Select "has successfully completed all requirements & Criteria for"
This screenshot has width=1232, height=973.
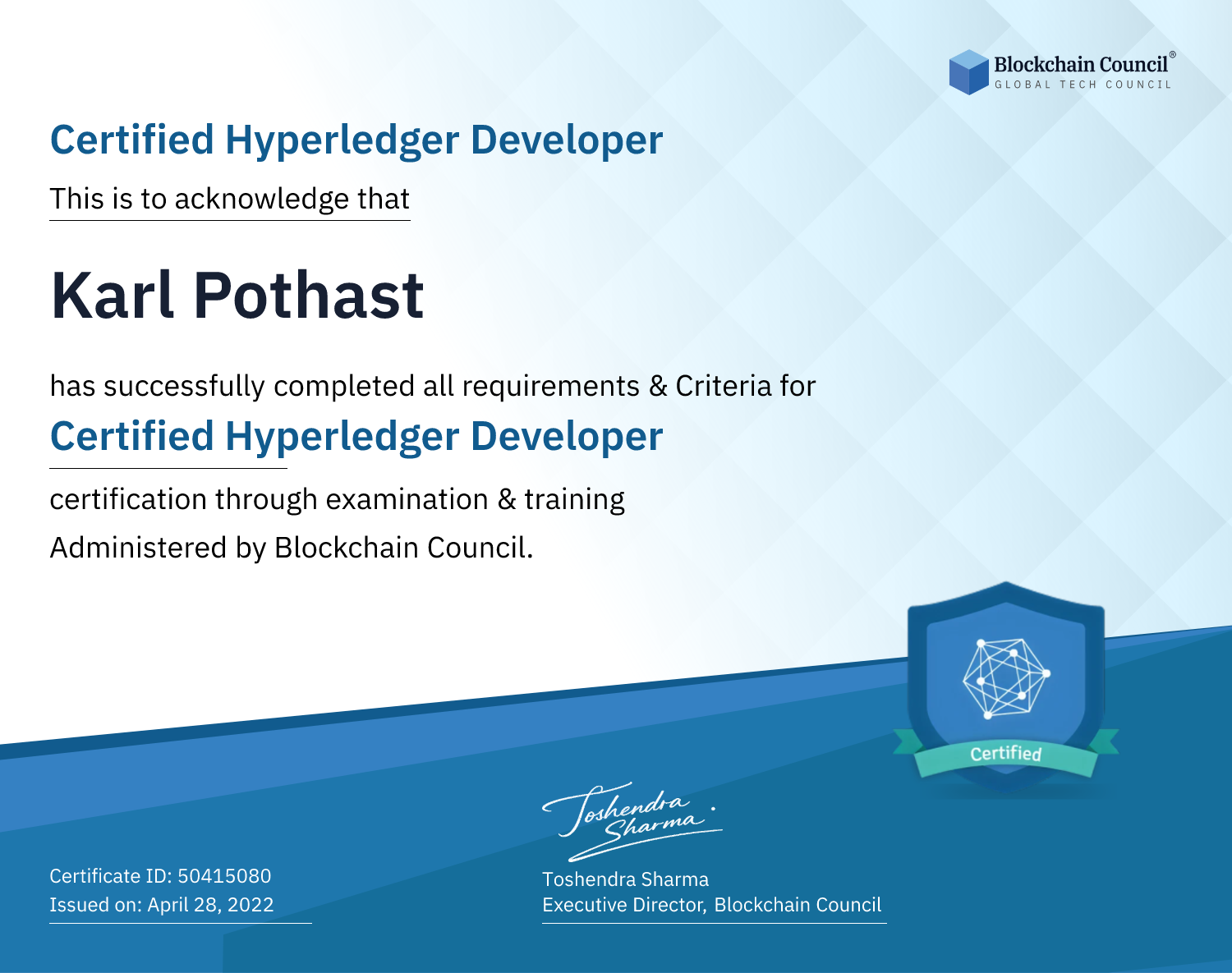pyautogui.click(x=433, y=386)
